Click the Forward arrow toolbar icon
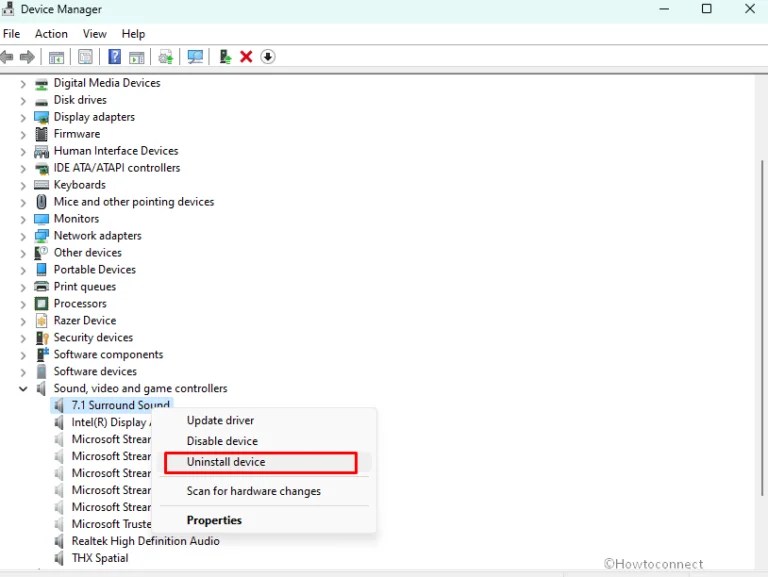The height and width of the screenshot is (577, 768). [27, 57]
